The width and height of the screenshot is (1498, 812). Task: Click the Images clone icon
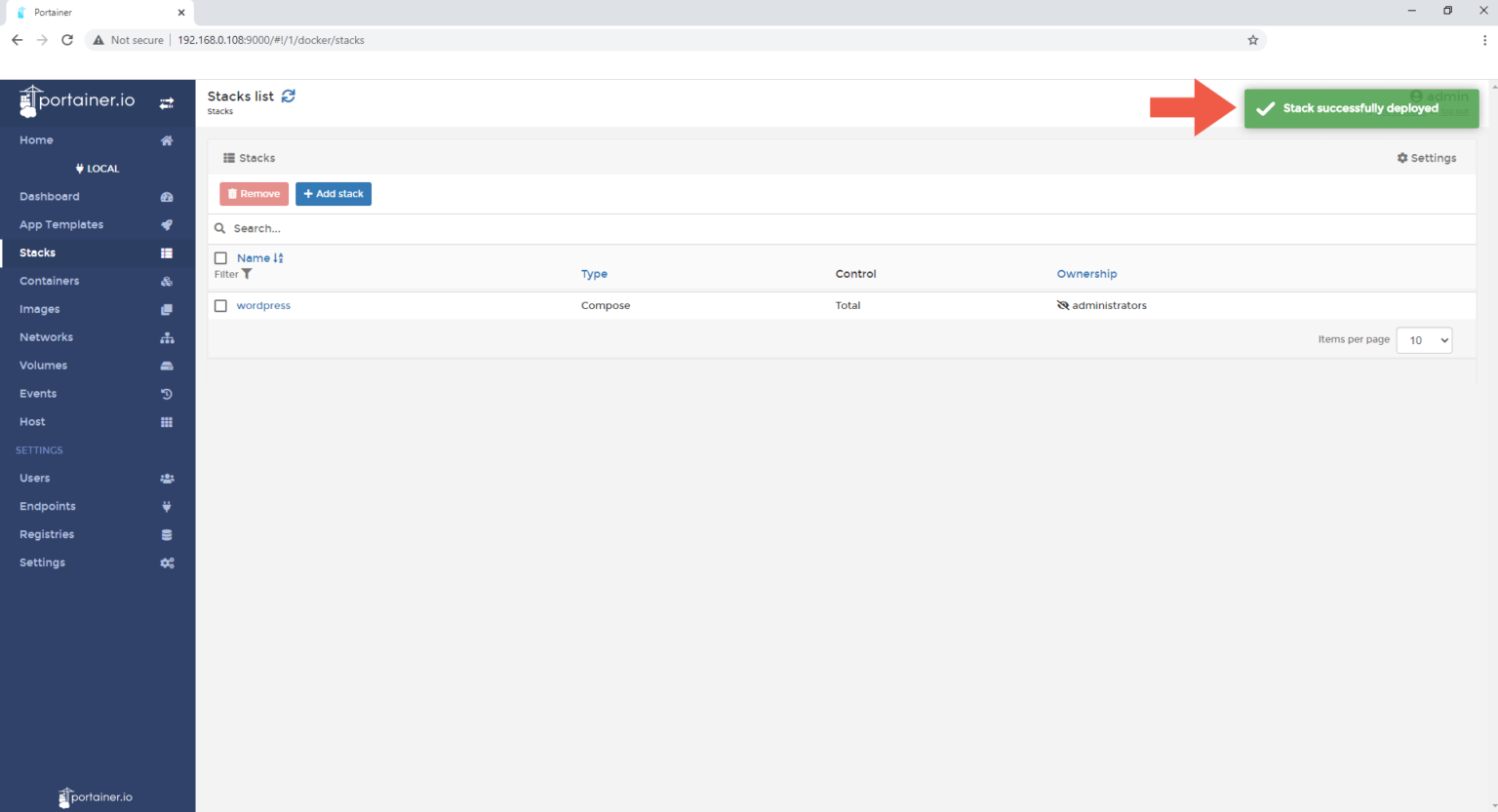click(x=167, y=310)
